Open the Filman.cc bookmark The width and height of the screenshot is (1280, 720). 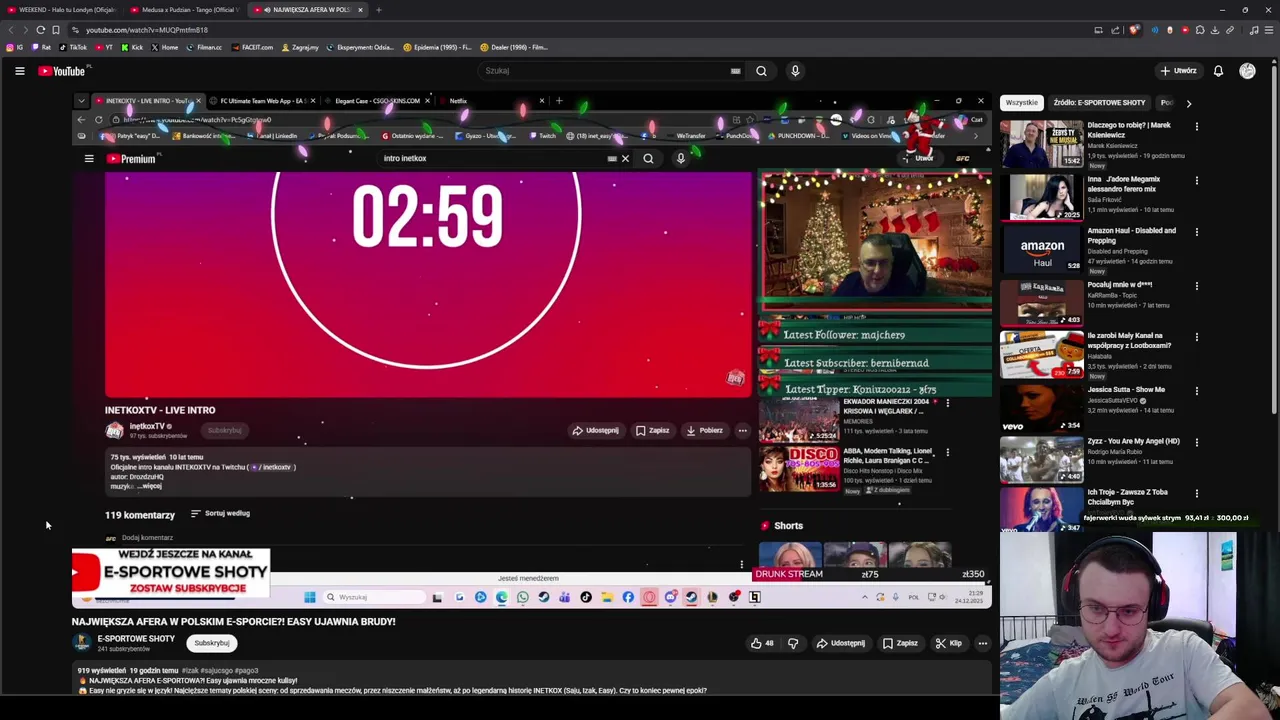(x=204, y=47)
